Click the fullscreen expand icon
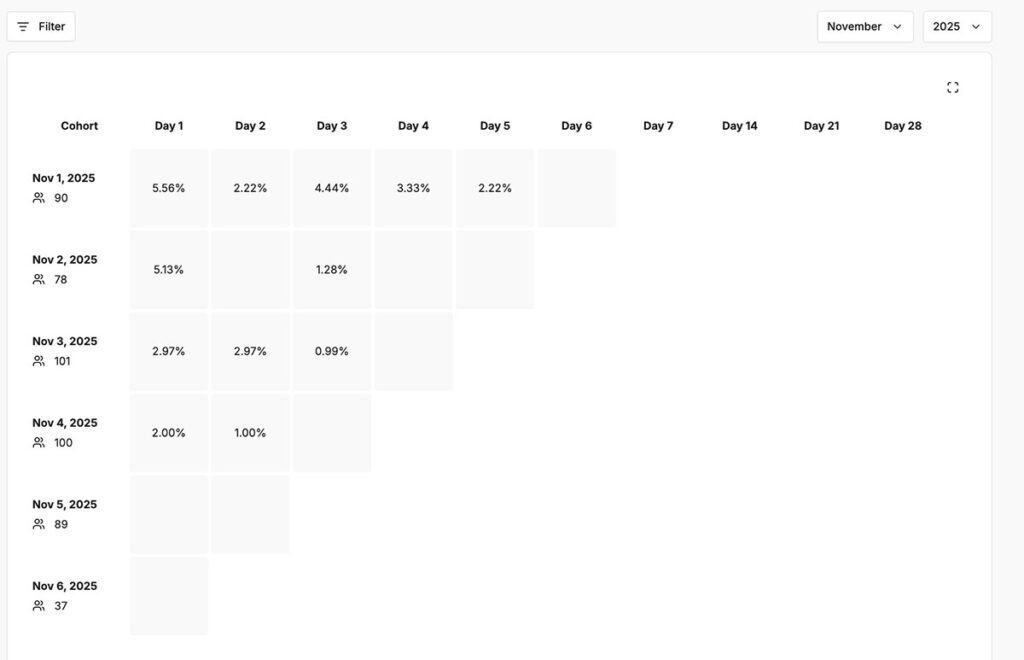The height and width of the screenshot is (660, 1024). 952,88
